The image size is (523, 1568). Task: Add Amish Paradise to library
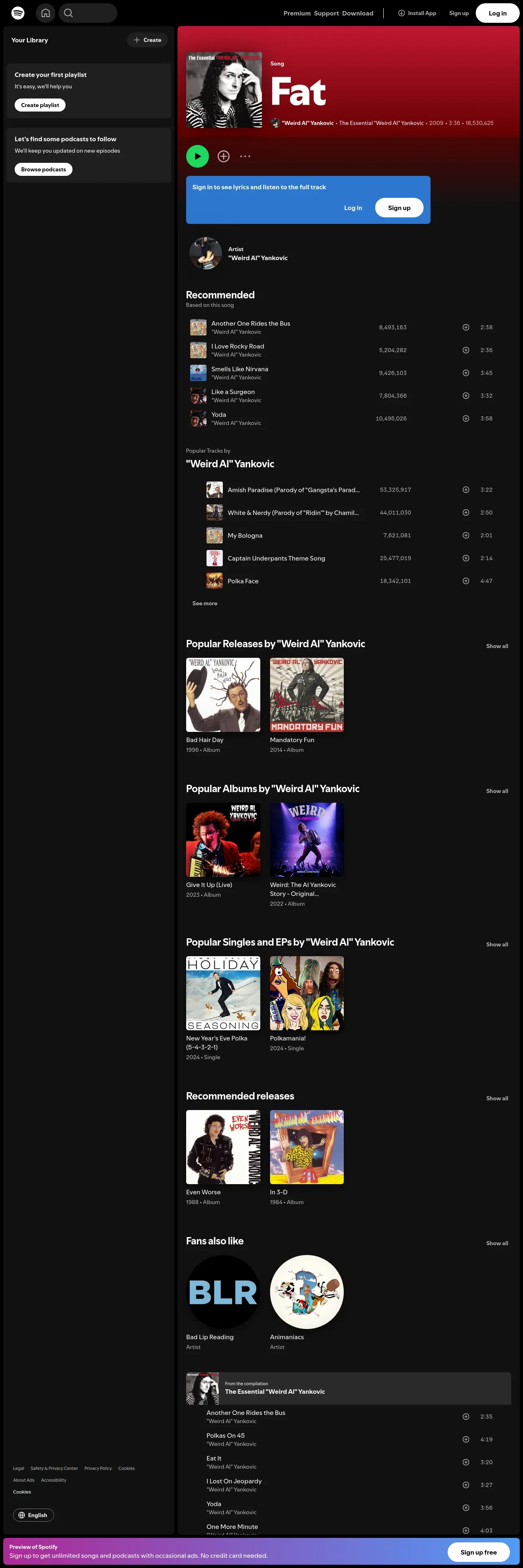pos(466,490)
